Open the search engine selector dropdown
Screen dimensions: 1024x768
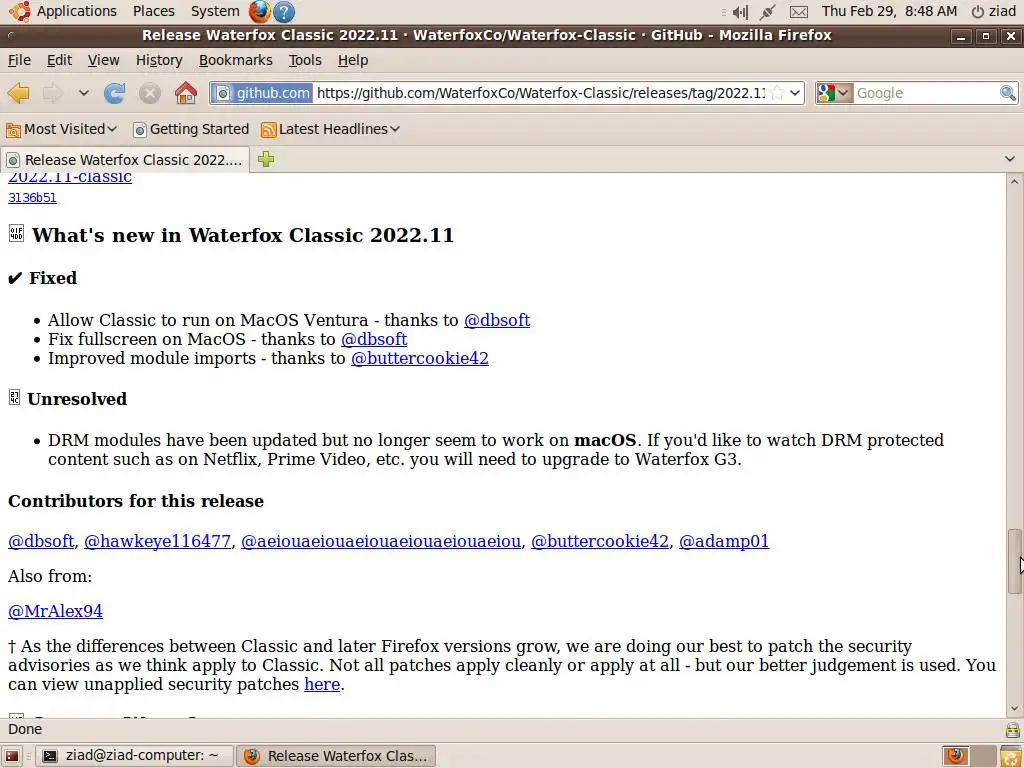coord(834,93)
